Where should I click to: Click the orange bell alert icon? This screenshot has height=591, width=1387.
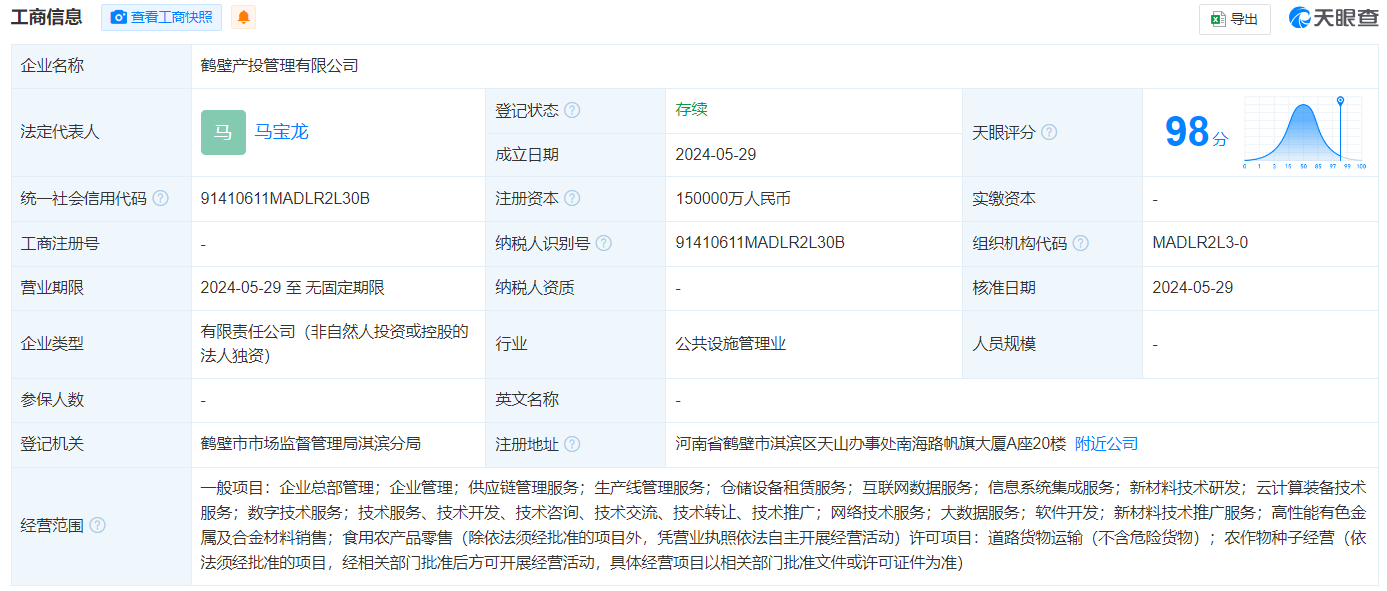tap(243, 18)
